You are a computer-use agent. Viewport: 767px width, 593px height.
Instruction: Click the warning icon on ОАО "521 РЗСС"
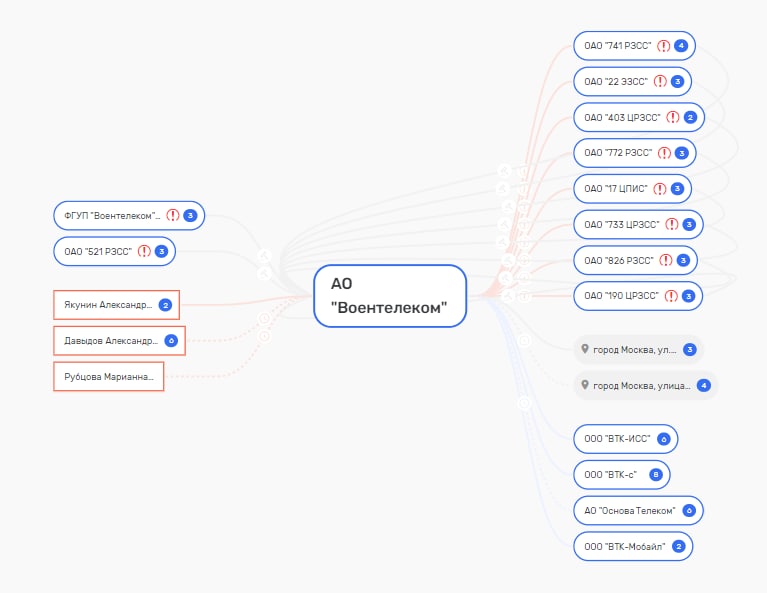click(x=144, y=251)
